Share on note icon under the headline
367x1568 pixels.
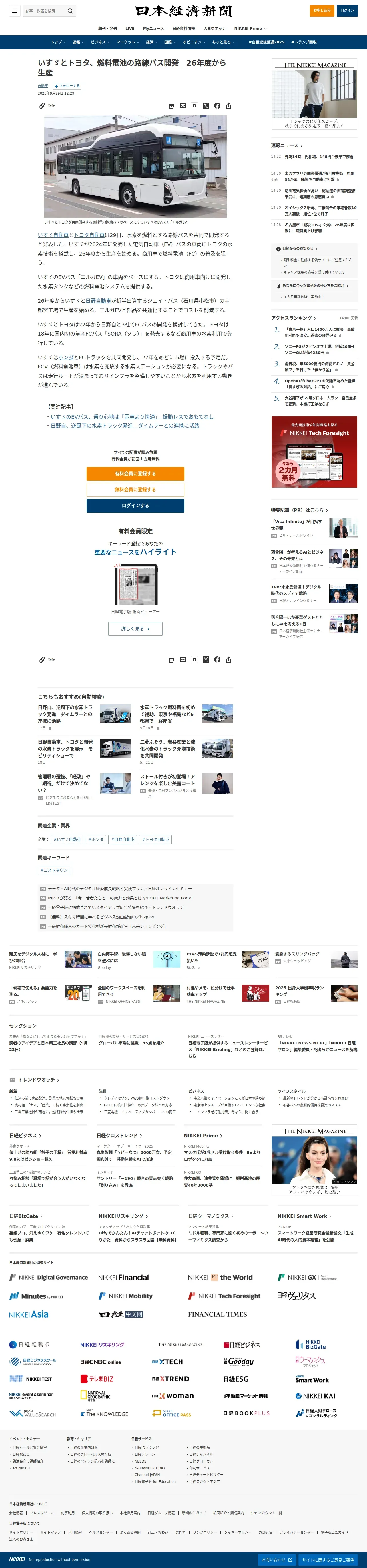point(194,106)
